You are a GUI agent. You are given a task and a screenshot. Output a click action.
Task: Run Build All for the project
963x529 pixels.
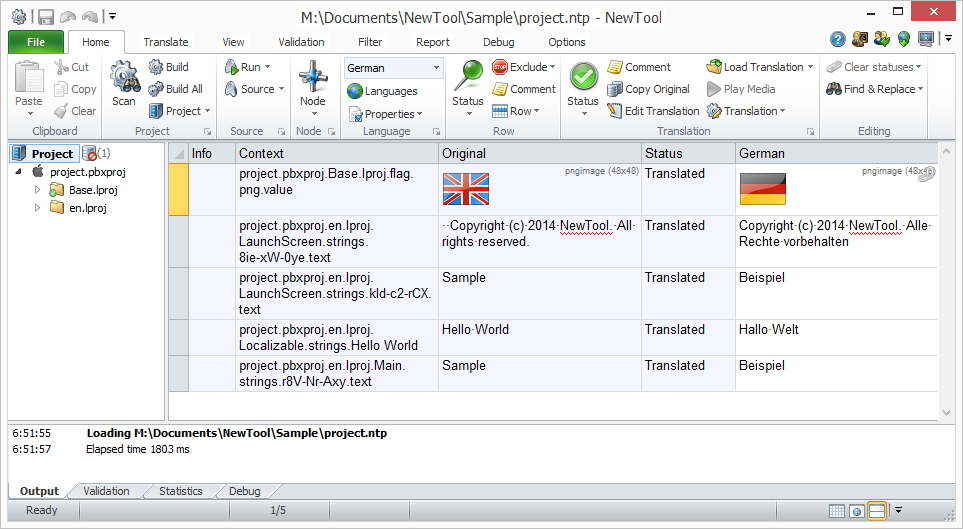176,89
